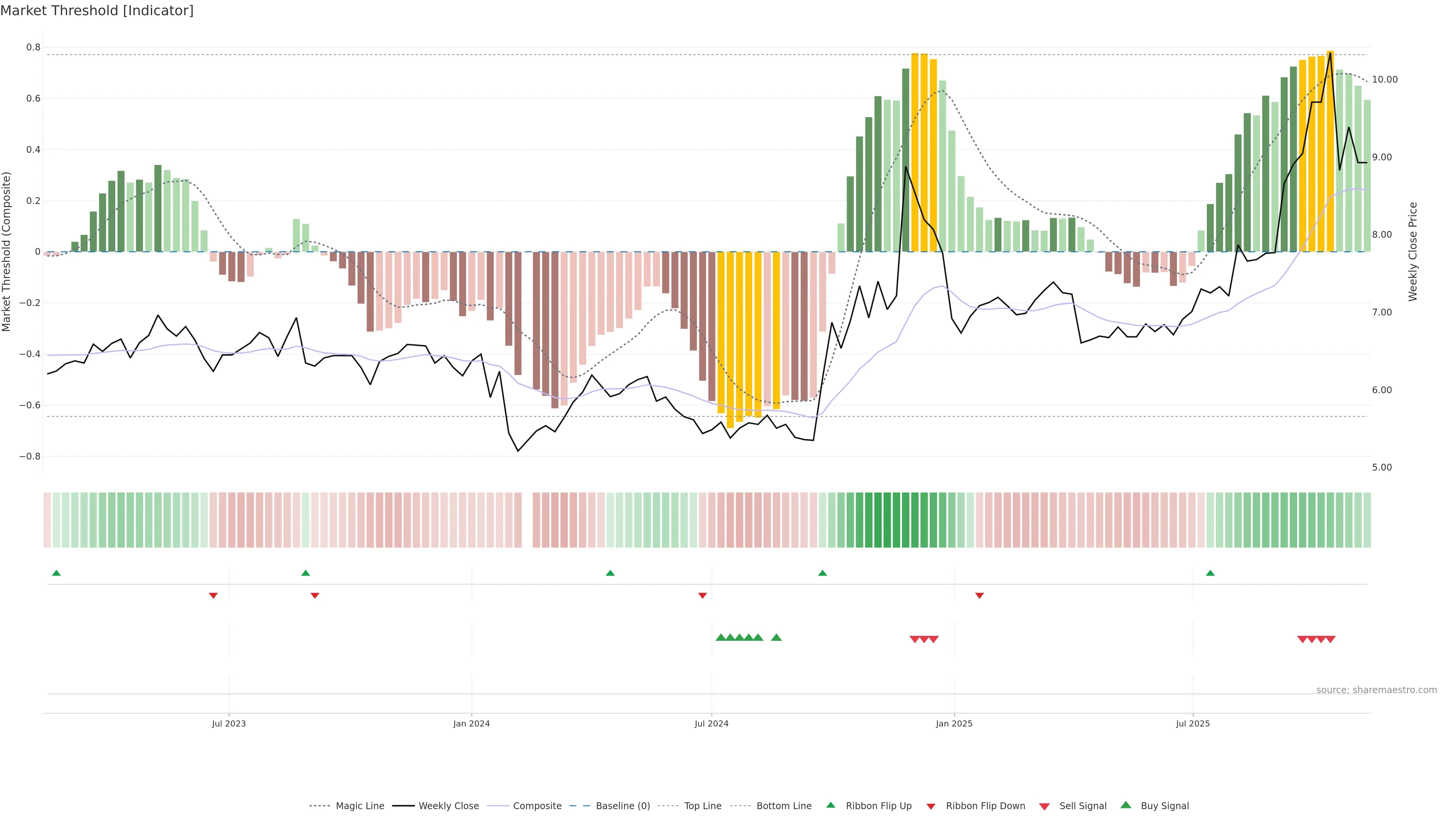Toggle the Top Line legend entry

pyautogui.click(x=703, y=806)
